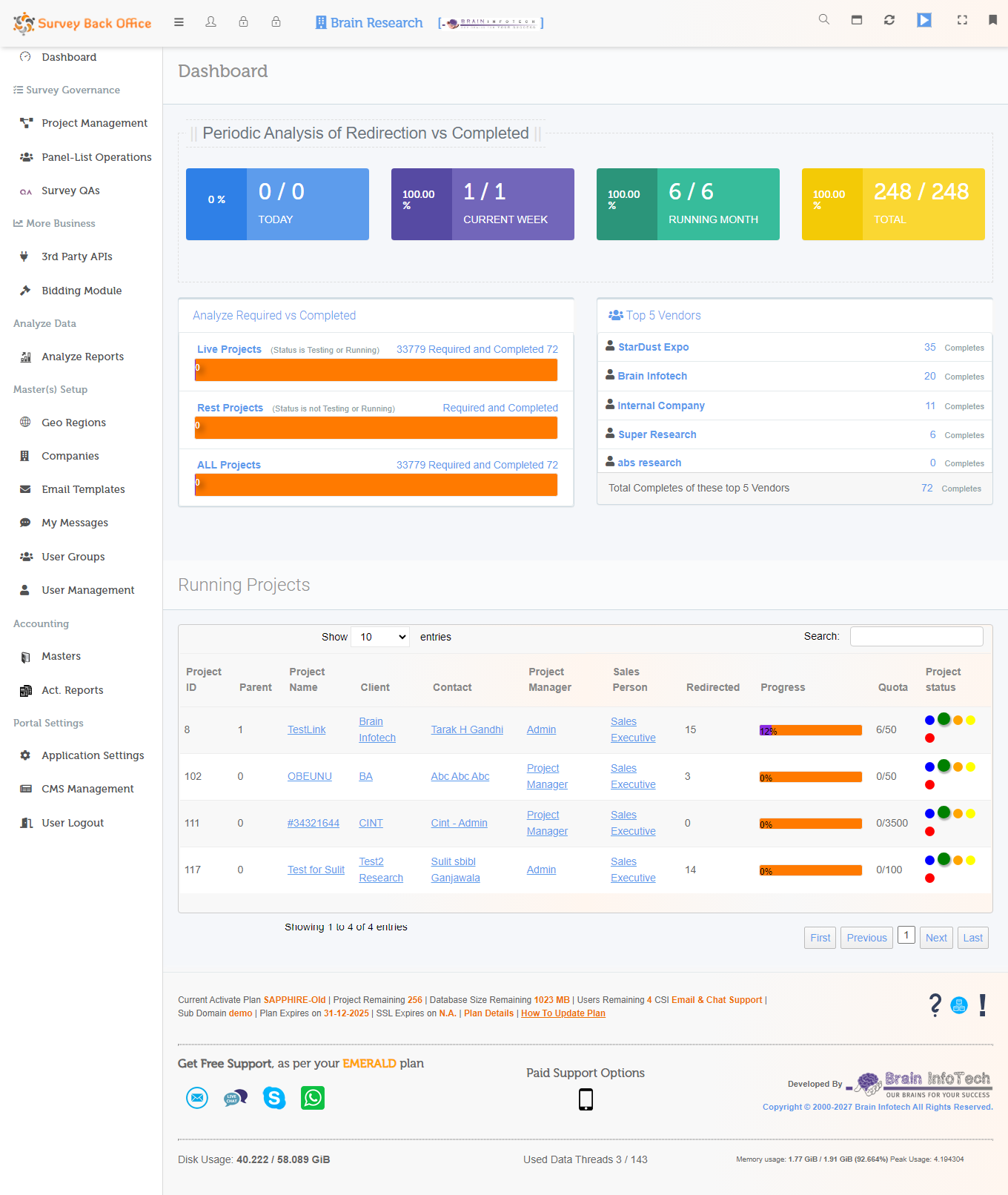Click the exclamation mark icon in footer

[983, 1005]
